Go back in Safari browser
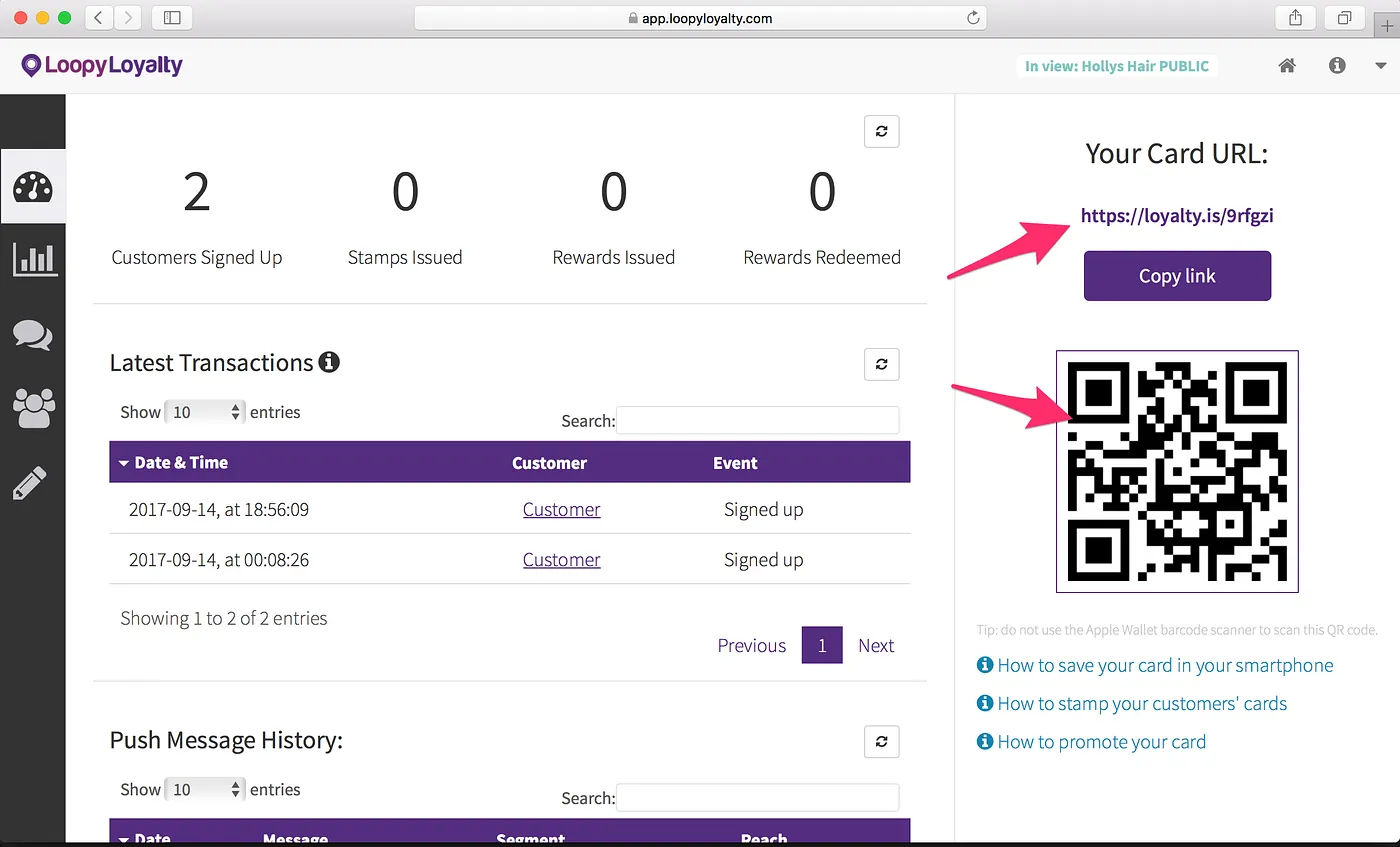Image resolution: width=1400 pixels, height=847 pixels. [98, 17]
